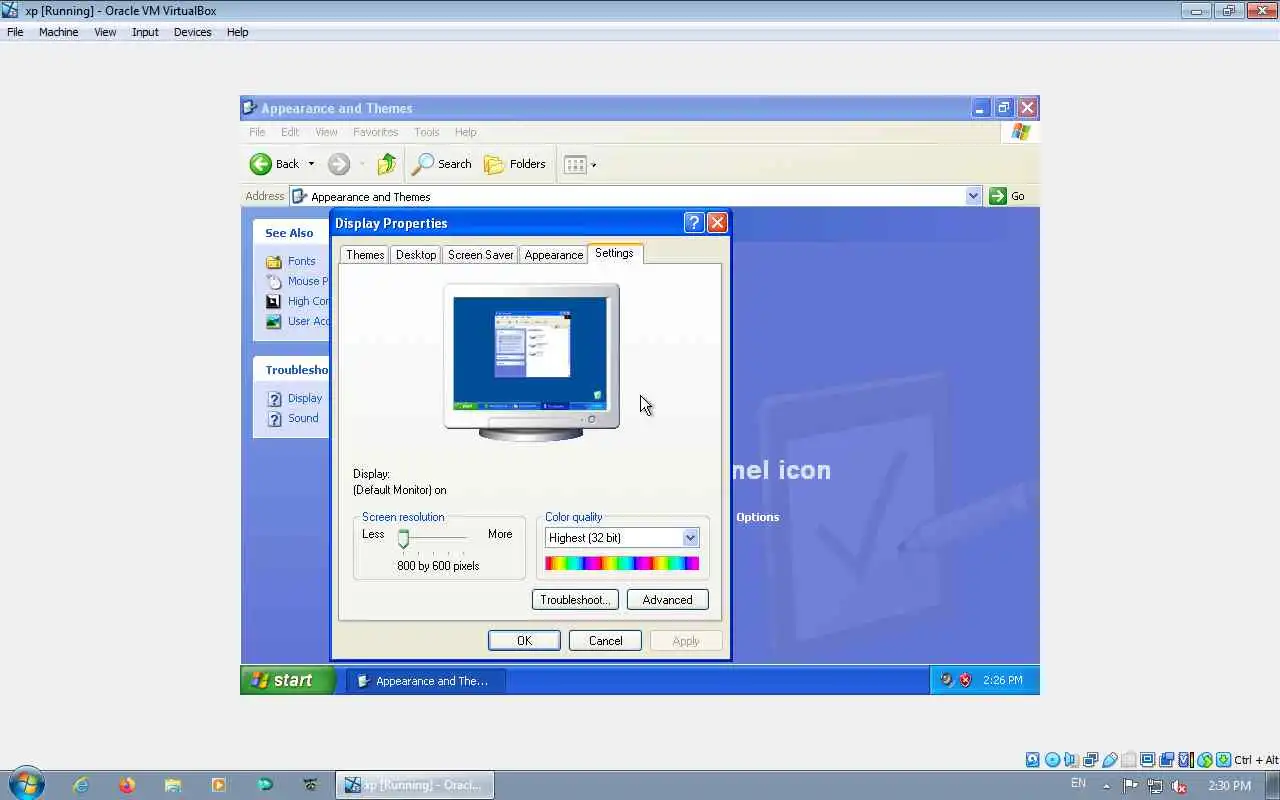Switch to the Themes tab

pyautogui.click(x=365, y=255)
